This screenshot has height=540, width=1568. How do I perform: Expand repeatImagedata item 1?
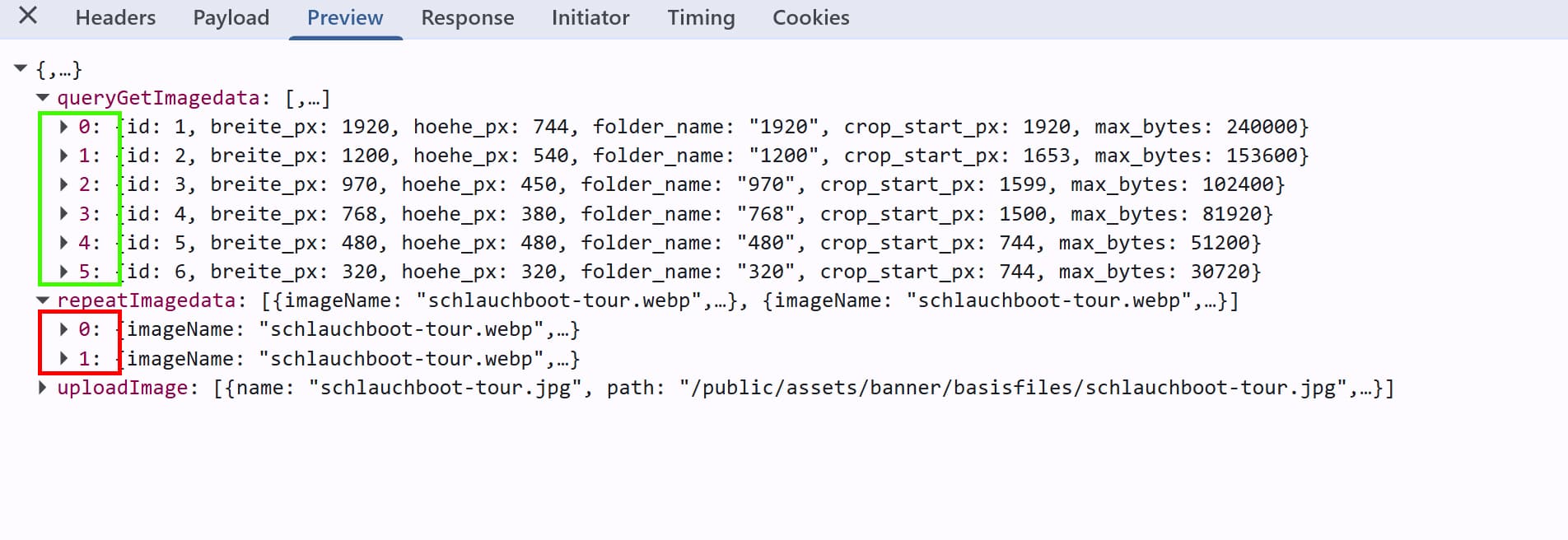[x=63, y=359]
